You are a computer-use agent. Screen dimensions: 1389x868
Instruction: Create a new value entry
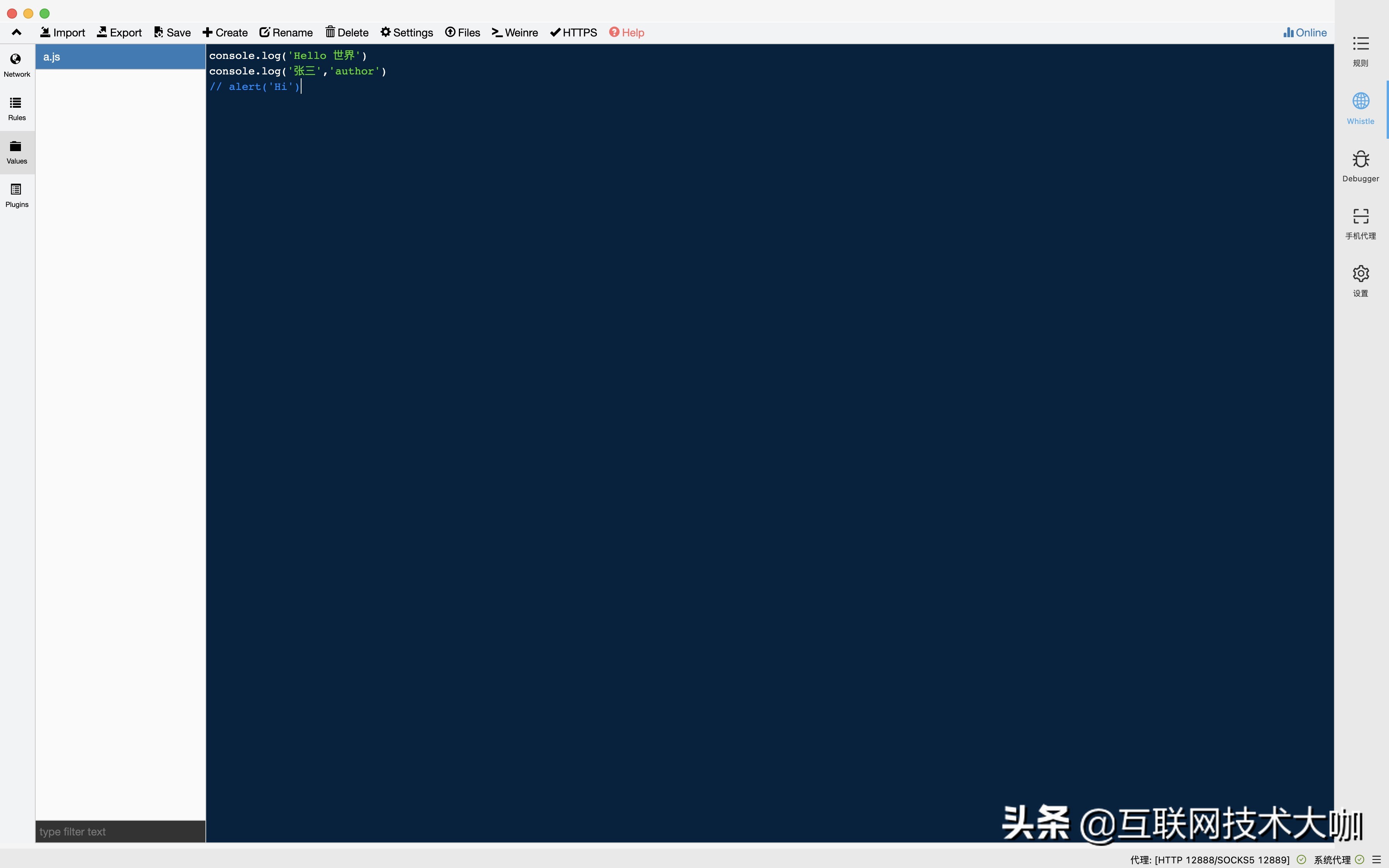(225, 32)
